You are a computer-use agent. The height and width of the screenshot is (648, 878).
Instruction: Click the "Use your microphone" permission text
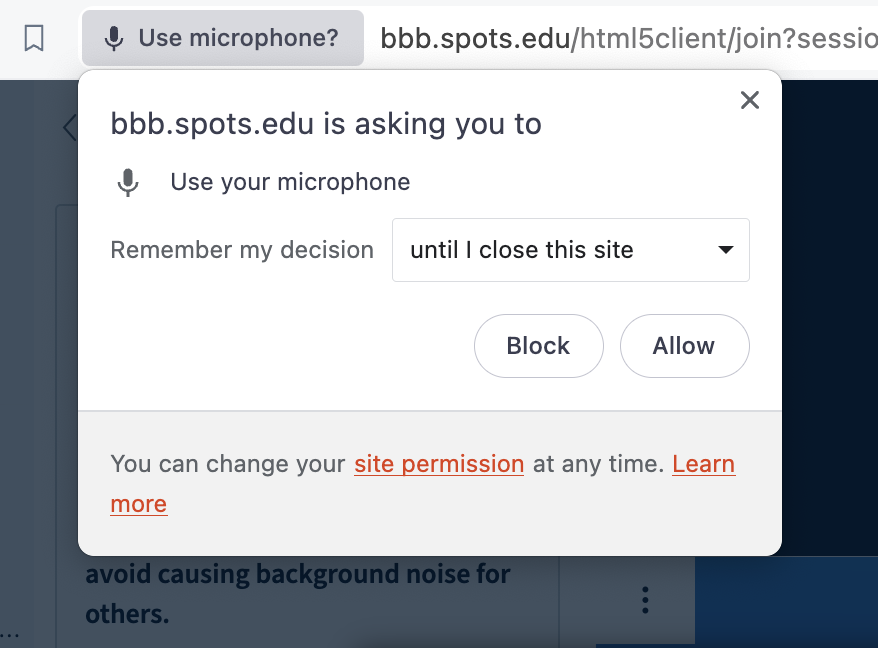[x=290, y=183]
